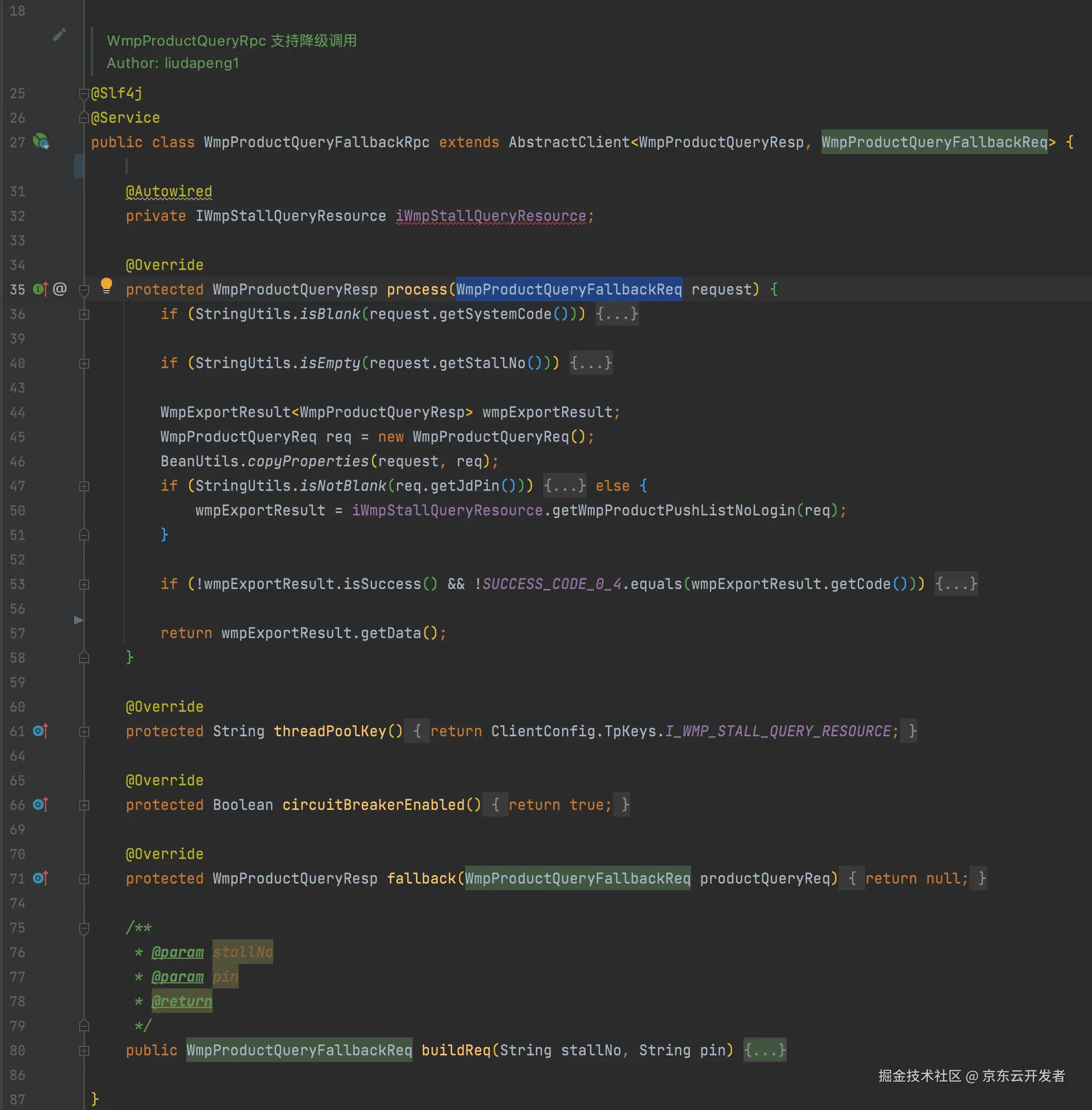Click new WmpProductQueryReq() constructor call

[x=482, y=437]
